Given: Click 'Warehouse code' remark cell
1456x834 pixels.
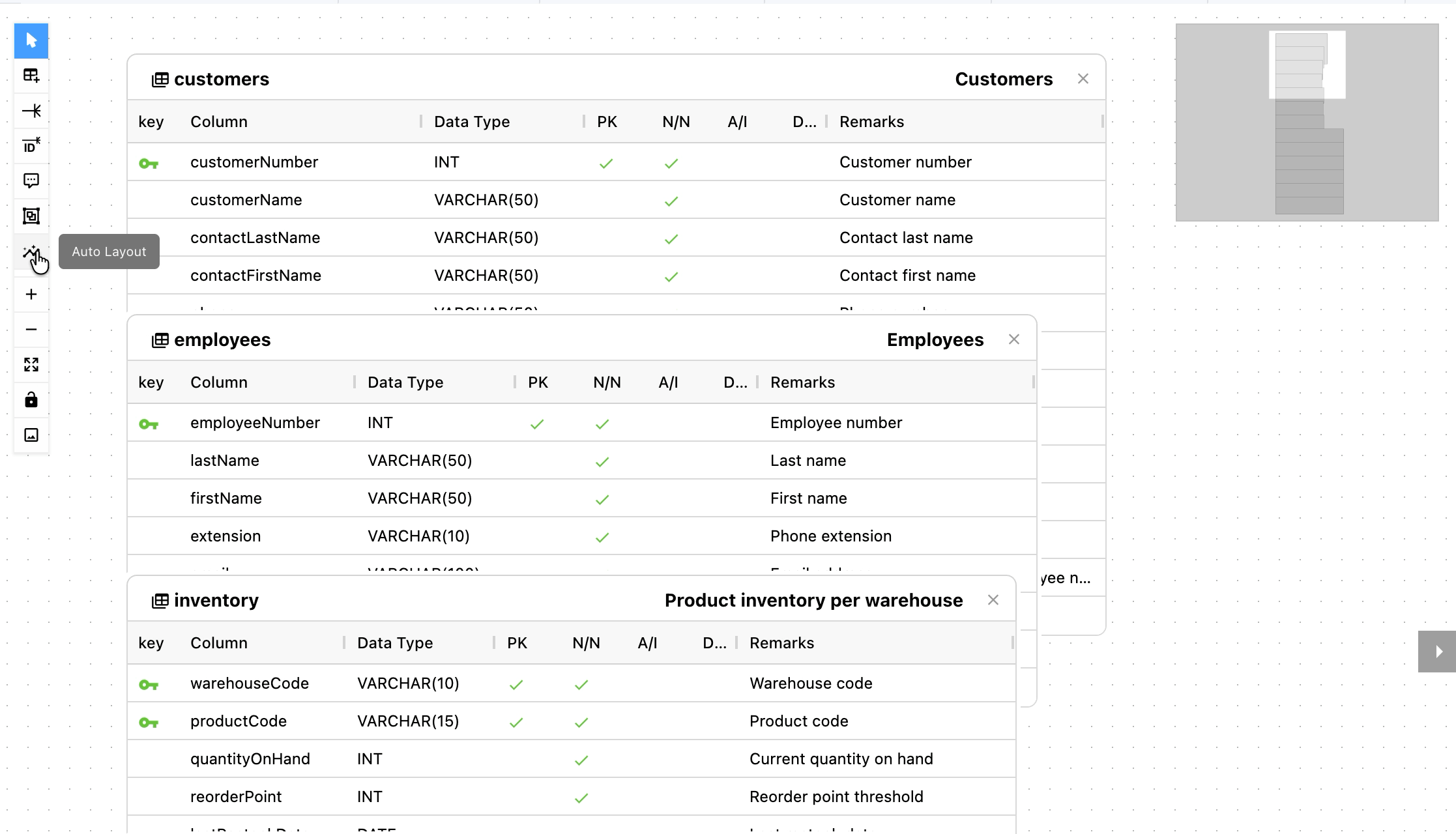Looking at the screenshot, I should 811,683.
